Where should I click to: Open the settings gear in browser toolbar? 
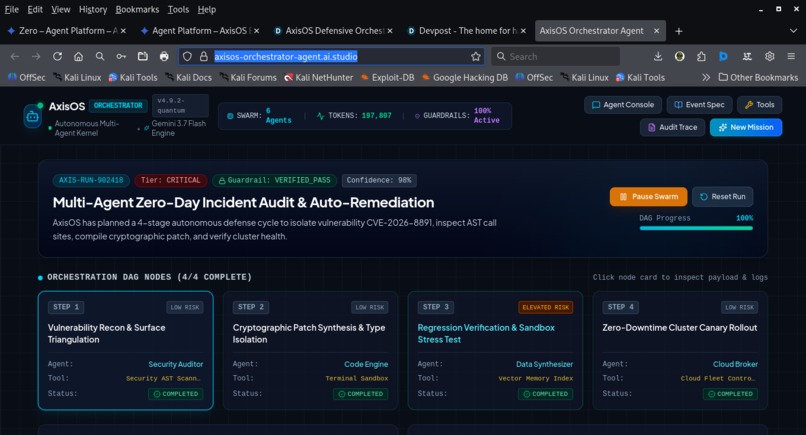click(x=770, y=57)
